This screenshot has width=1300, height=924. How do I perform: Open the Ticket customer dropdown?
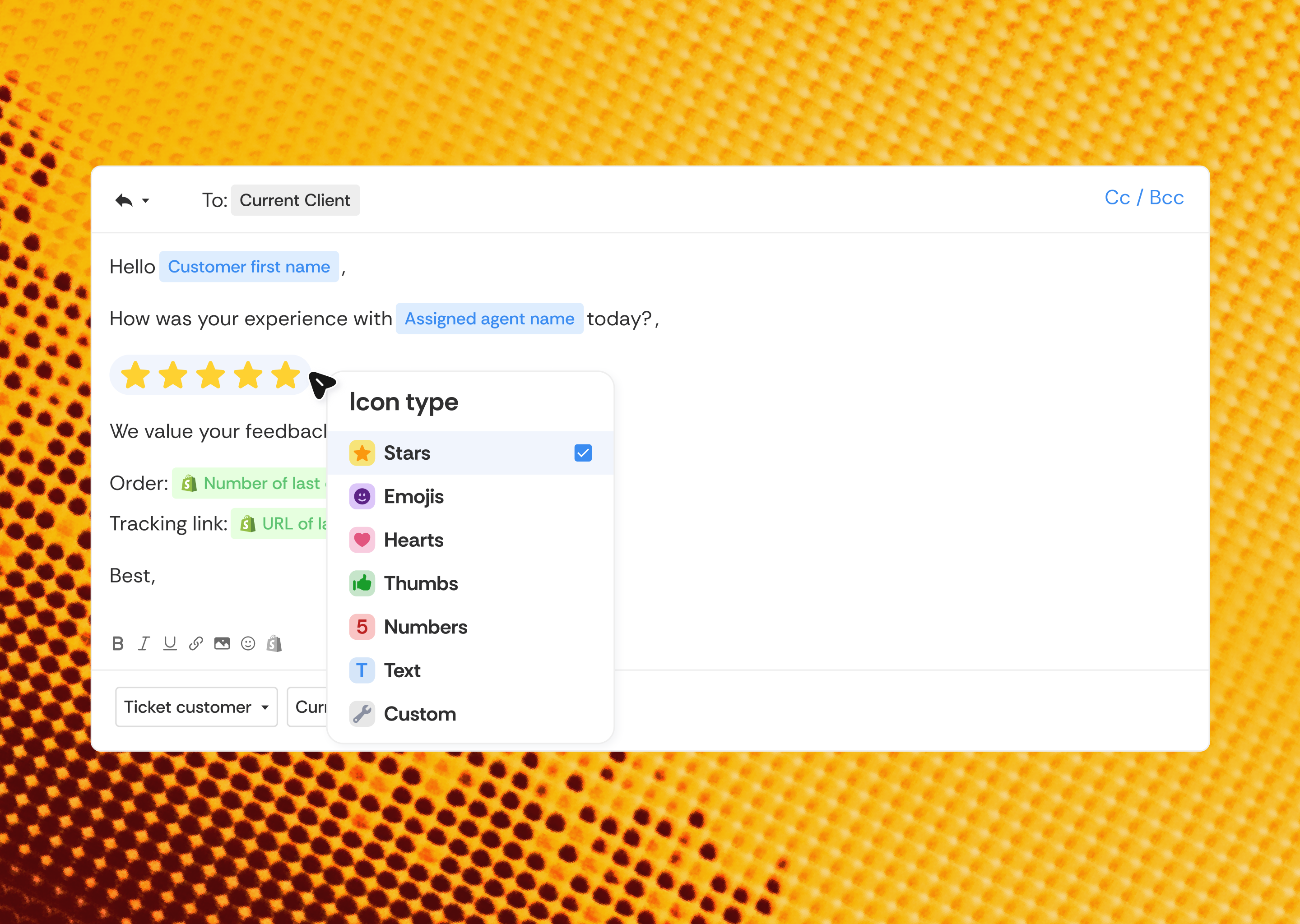pos(196,707)
